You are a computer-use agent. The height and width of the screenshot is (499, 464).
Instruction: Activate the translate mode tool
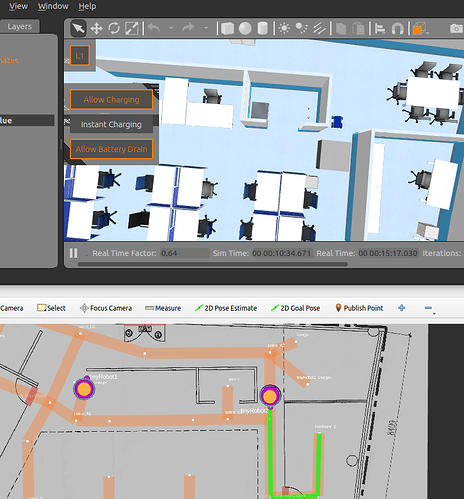tap(96, 28)
